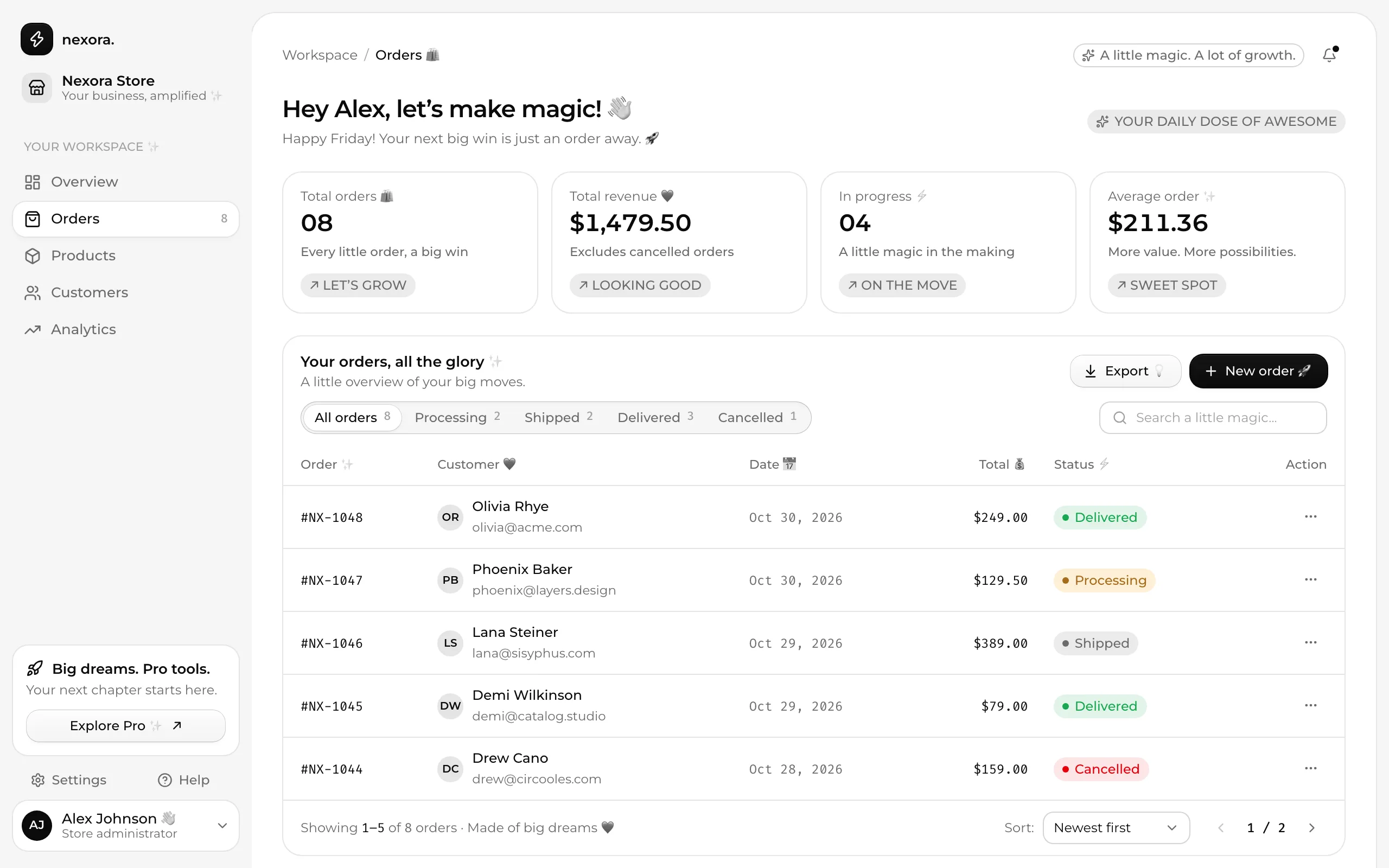Click the New order button

click(x=1258, y=371)
